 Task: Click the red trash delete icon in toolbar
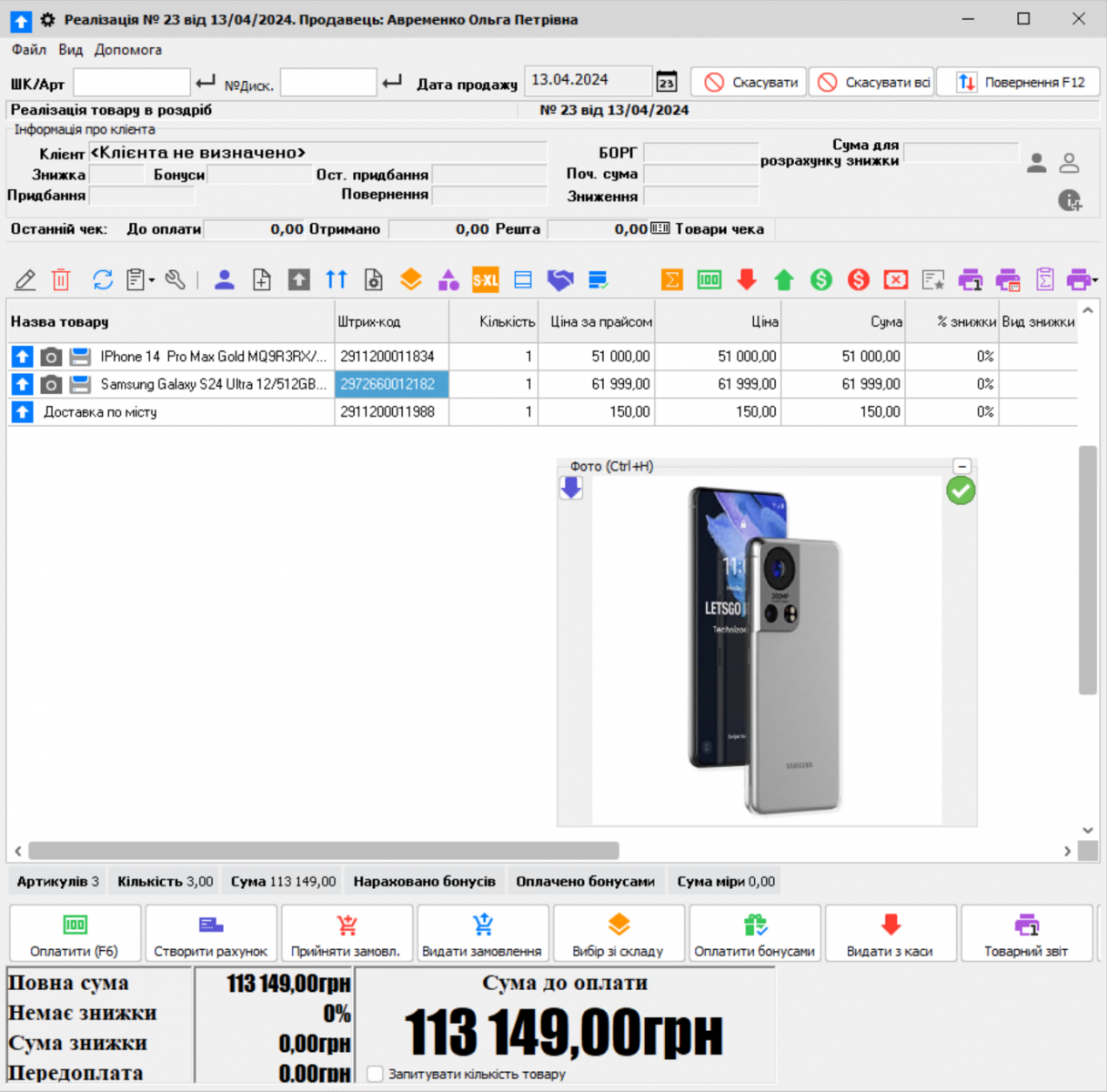61,280
